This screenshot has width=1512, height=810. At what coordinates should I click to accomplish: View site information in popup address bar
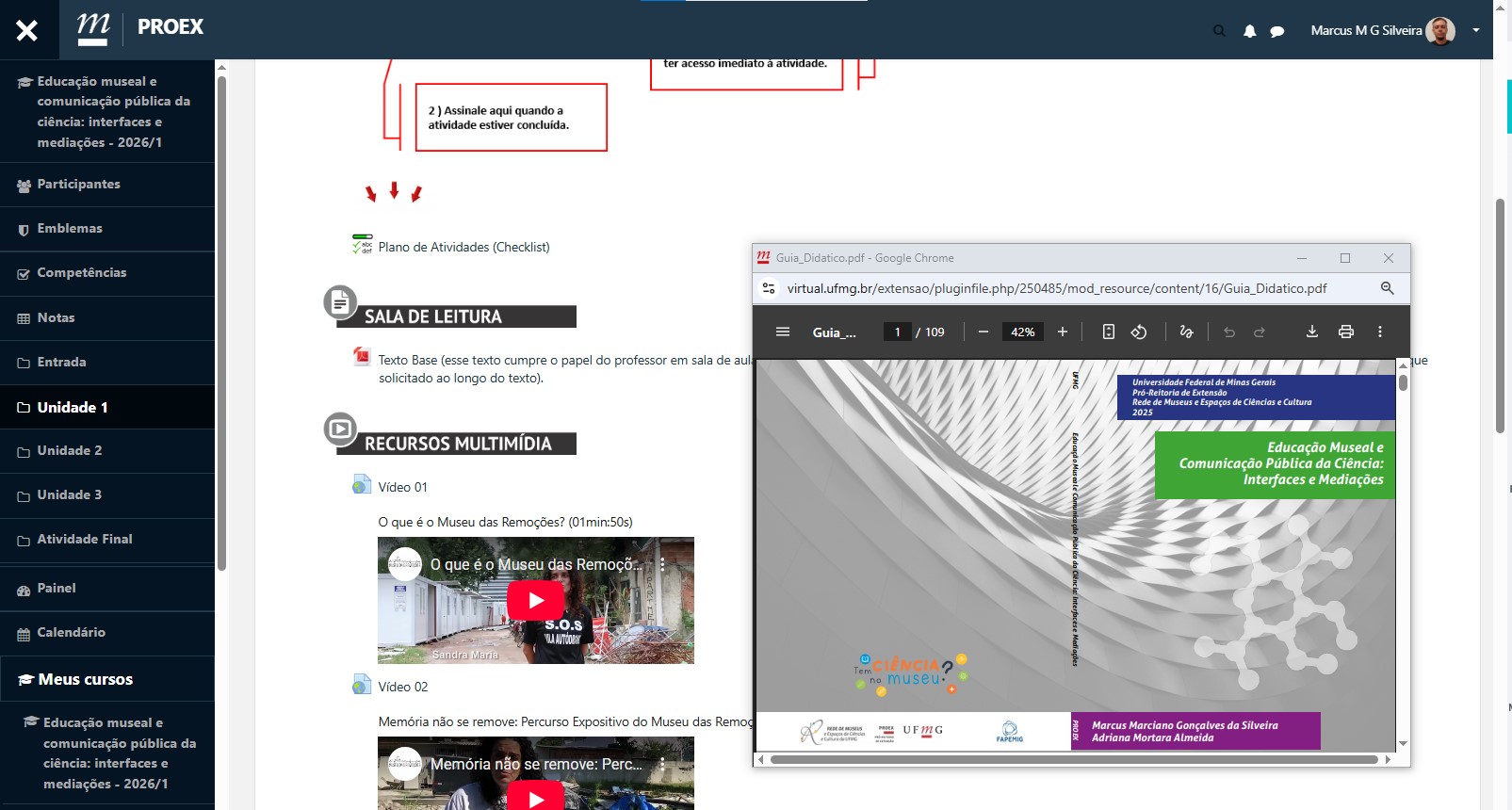[769, 288]
